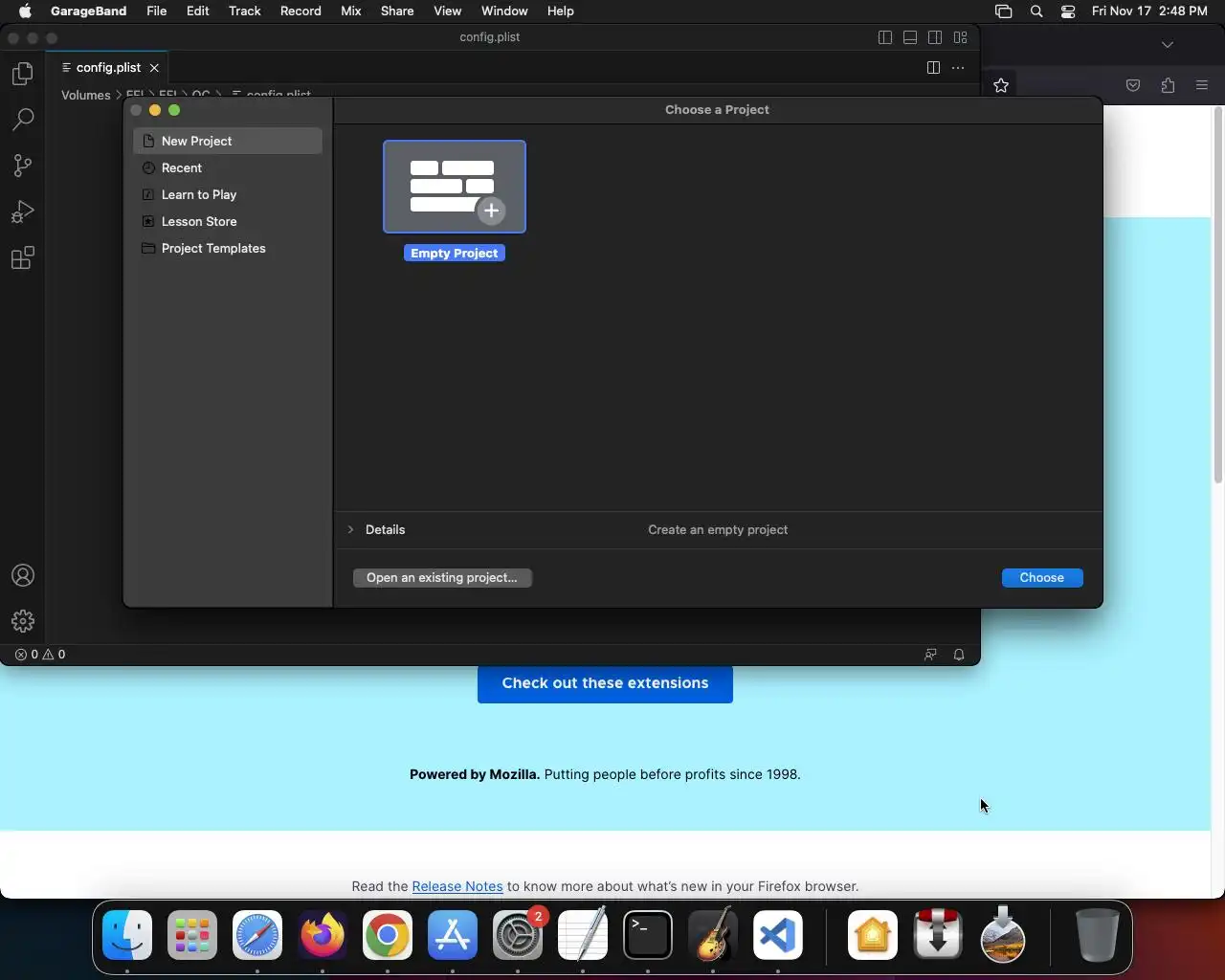Image resolution: width=1225 pixels, height=980 pixels.
Task: Open Trash from the Dock
Action: 1097,935
